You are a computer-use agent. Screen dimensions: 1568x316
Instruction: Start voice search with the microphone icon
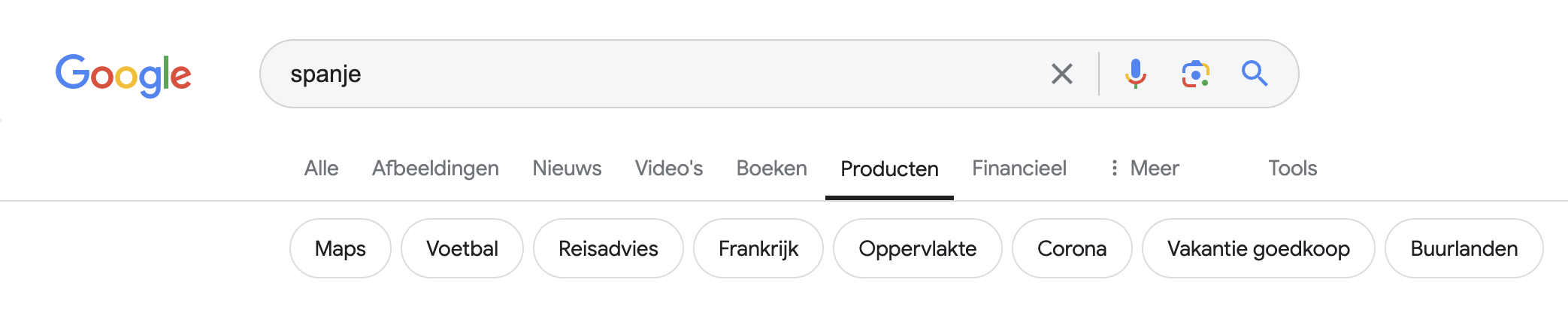point(1136,74)
